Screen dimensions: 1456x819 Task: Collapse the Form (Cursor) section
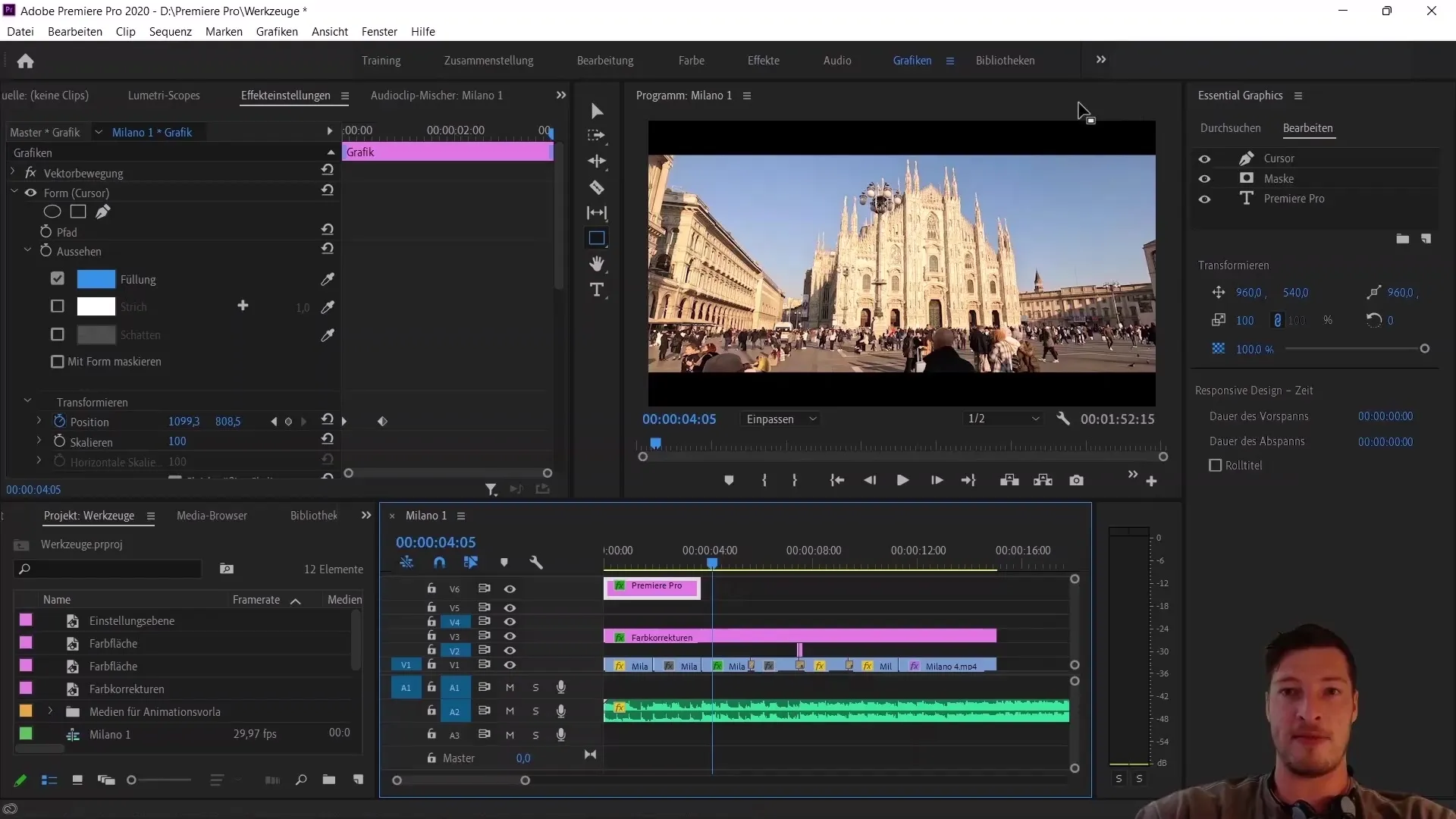14,193
